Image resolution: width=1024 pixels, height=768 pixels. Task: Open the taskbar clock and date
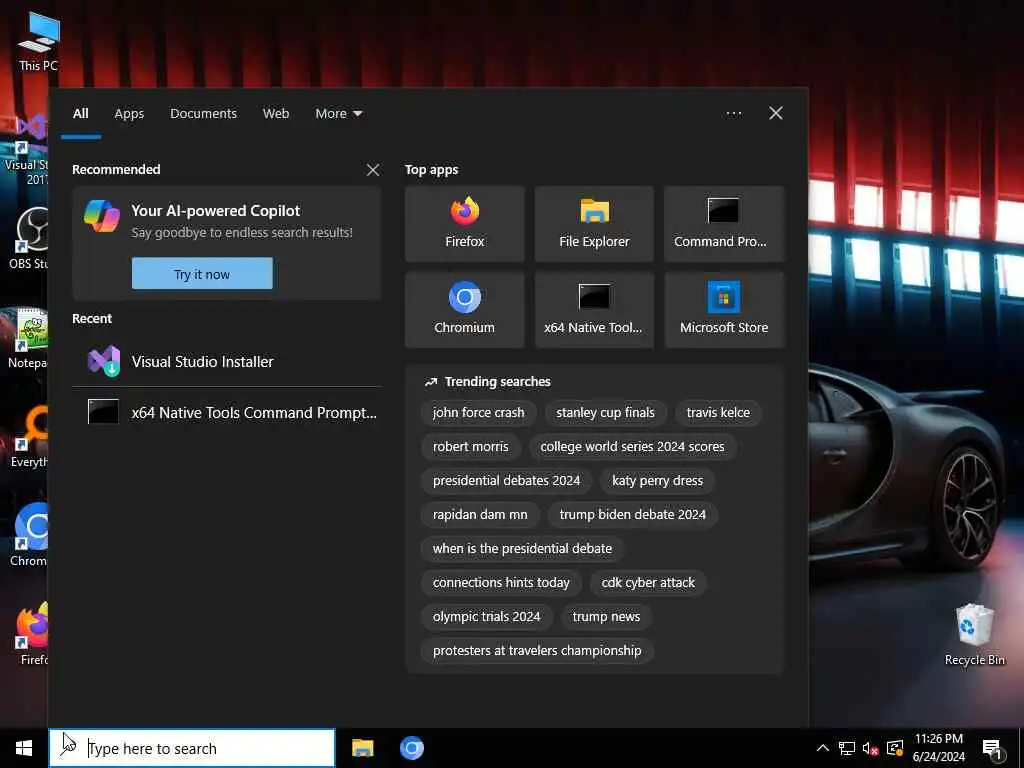click(938, 748)
